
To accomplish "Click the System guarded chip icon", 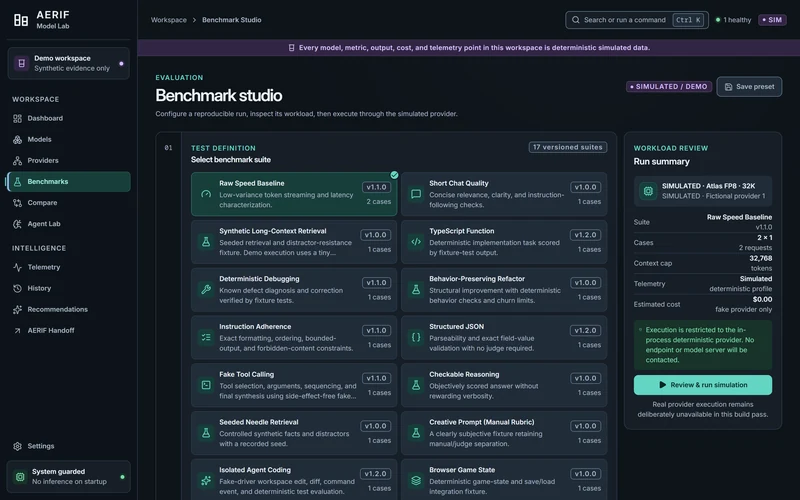I will pyautogui.click(x=20, y=477).
